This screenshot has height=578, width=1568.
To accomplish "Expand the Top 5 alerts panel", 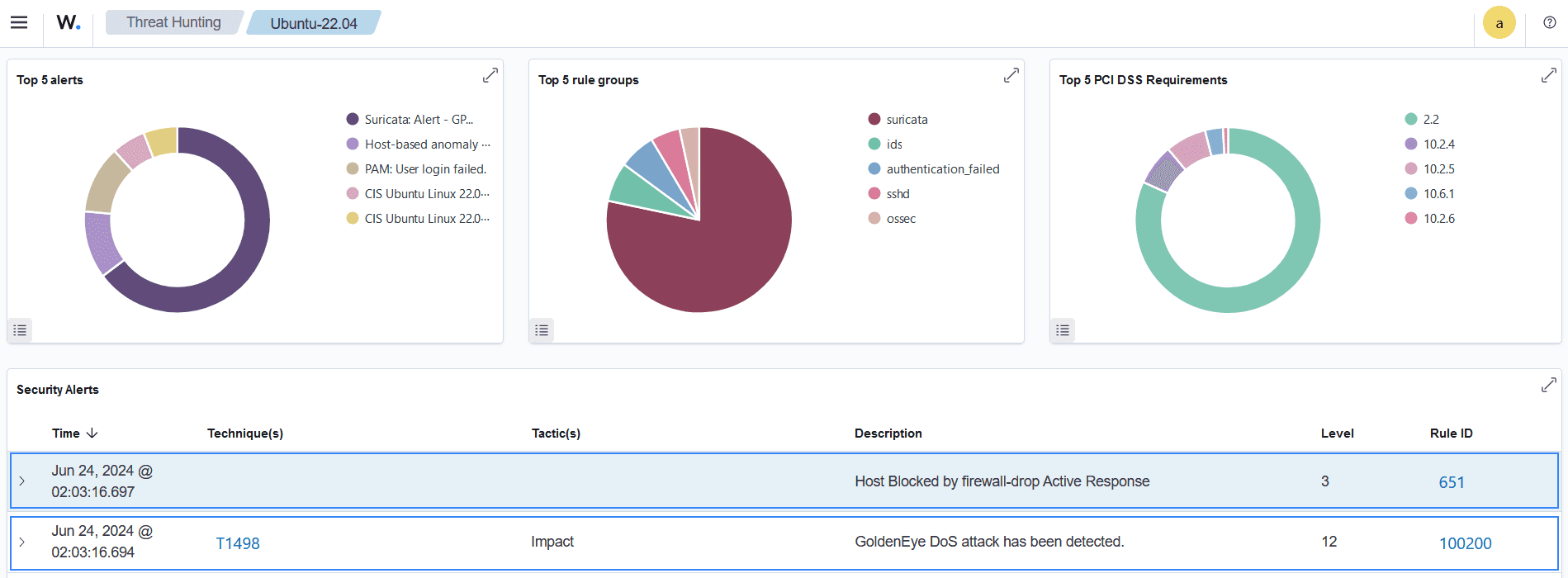I will [490, 75].
